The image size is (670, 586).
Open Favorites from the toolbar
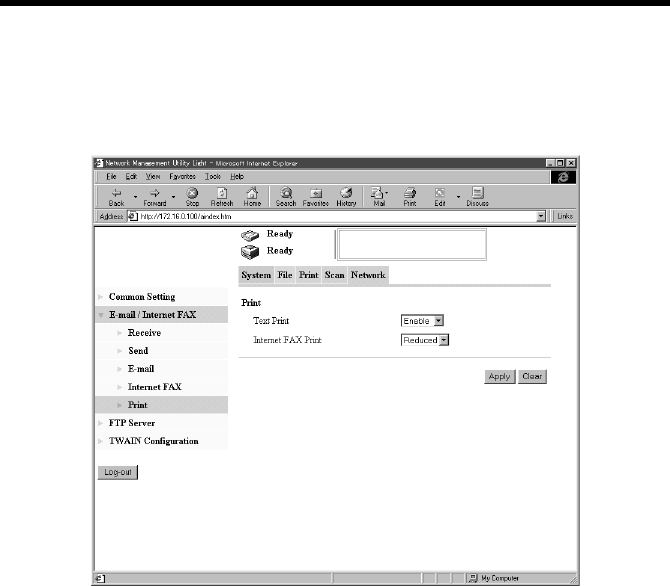[x=316, y=197]
